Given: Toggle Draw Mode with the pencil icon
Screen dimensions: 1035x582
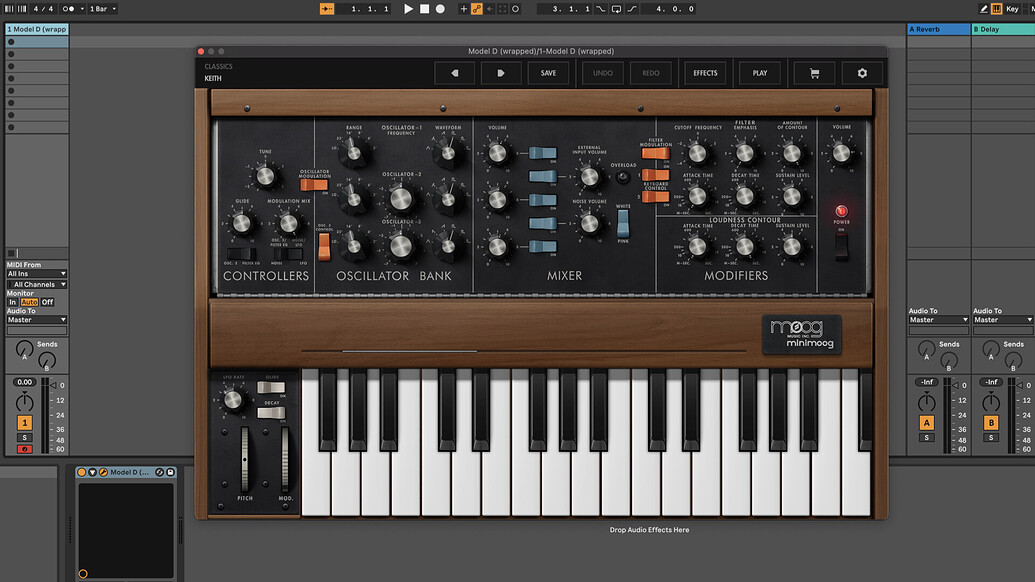Looking at the screenshot, I should 984,9.
